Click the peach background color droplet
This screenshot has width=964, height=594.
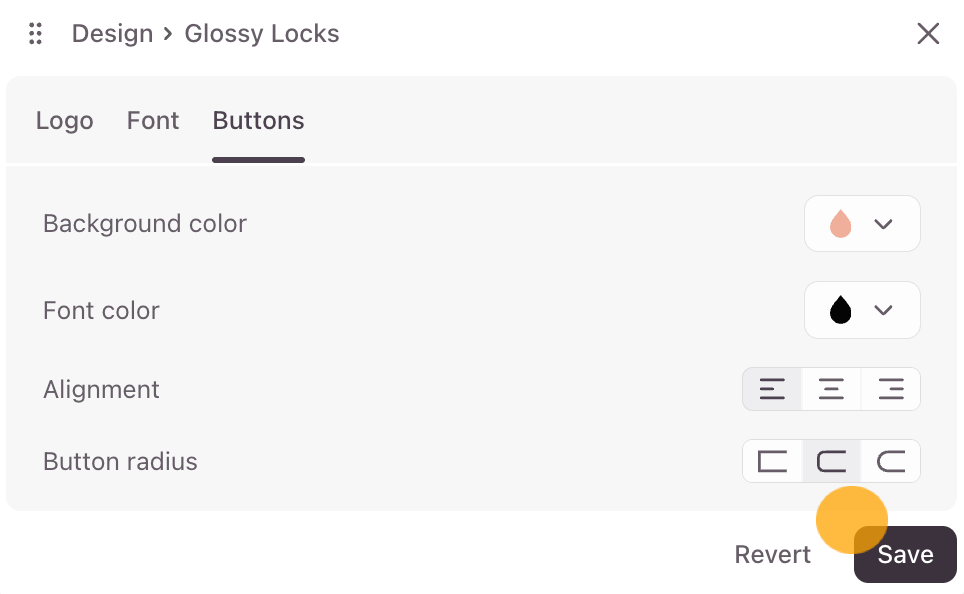[x=840, y=224]
